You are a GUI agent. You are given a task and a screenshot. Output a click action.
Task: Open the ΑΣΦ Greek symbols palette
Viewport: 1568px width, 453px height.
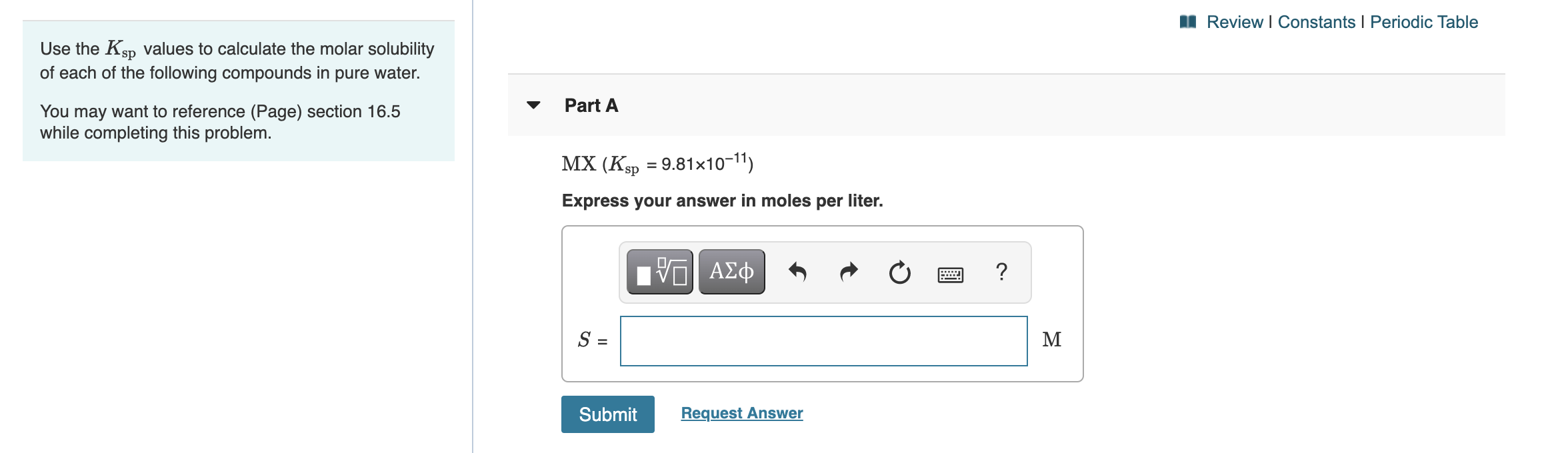point(731,271)
